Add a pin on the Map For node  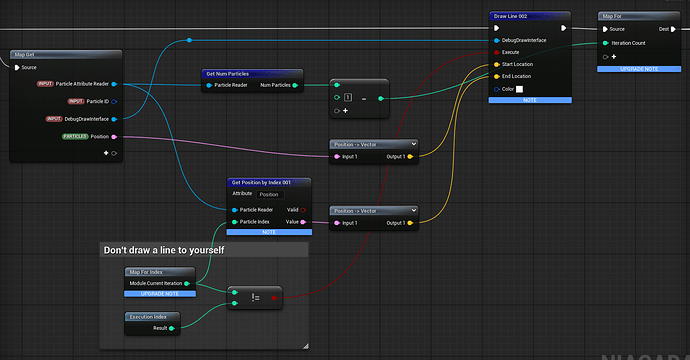pyautogui.click(x=613, y=56)
